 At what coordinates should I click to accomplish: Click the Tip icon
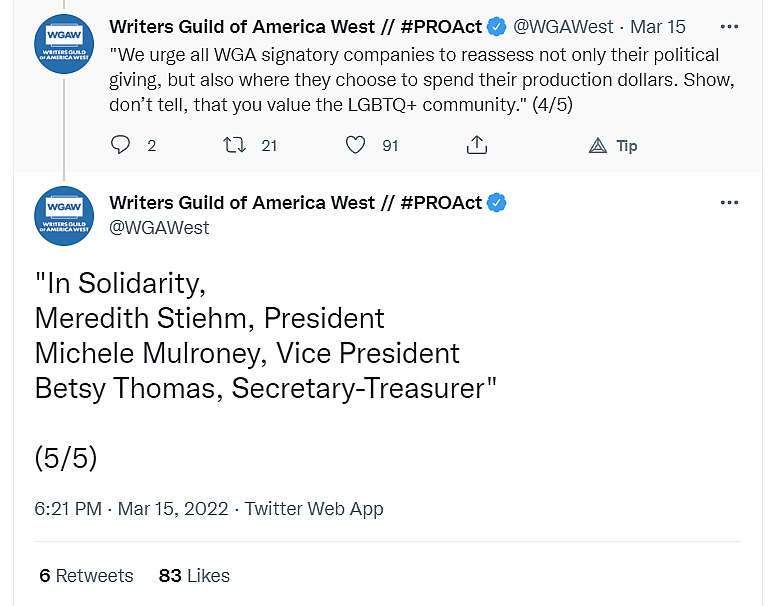599,146
